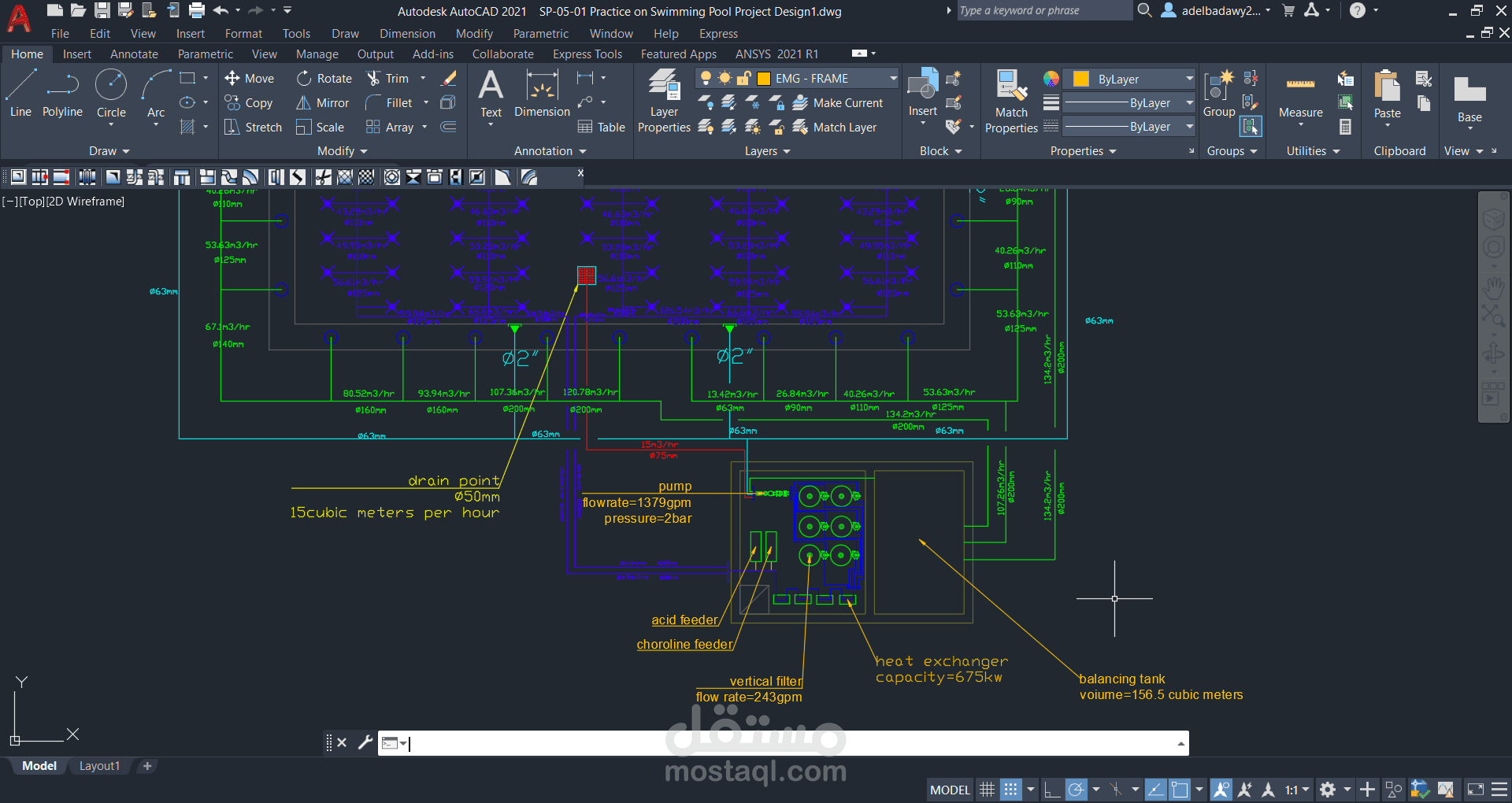Toggle grid display in status bar

(x=987, y=790)
